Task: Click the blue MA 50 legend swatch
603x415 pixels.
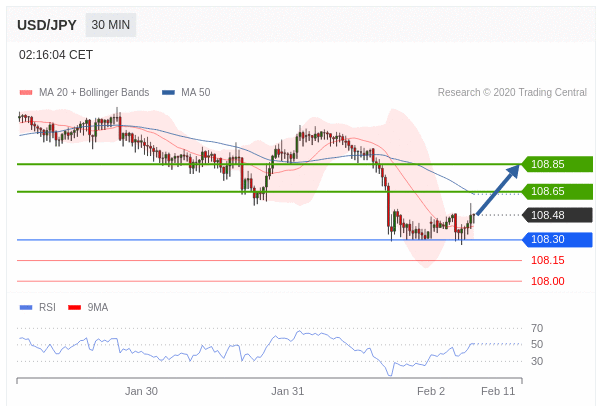Action: point(168,92)
